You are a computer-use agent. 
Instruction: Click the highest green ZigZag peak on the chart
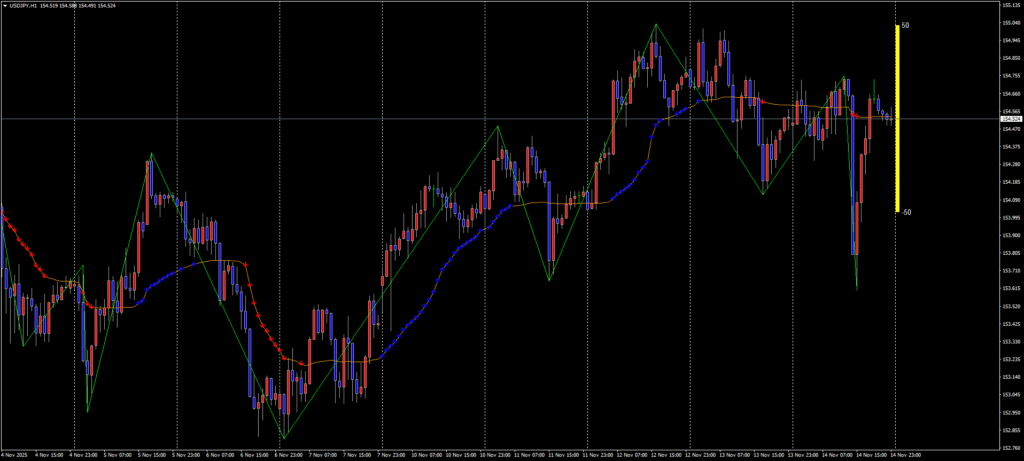(655, 24)
